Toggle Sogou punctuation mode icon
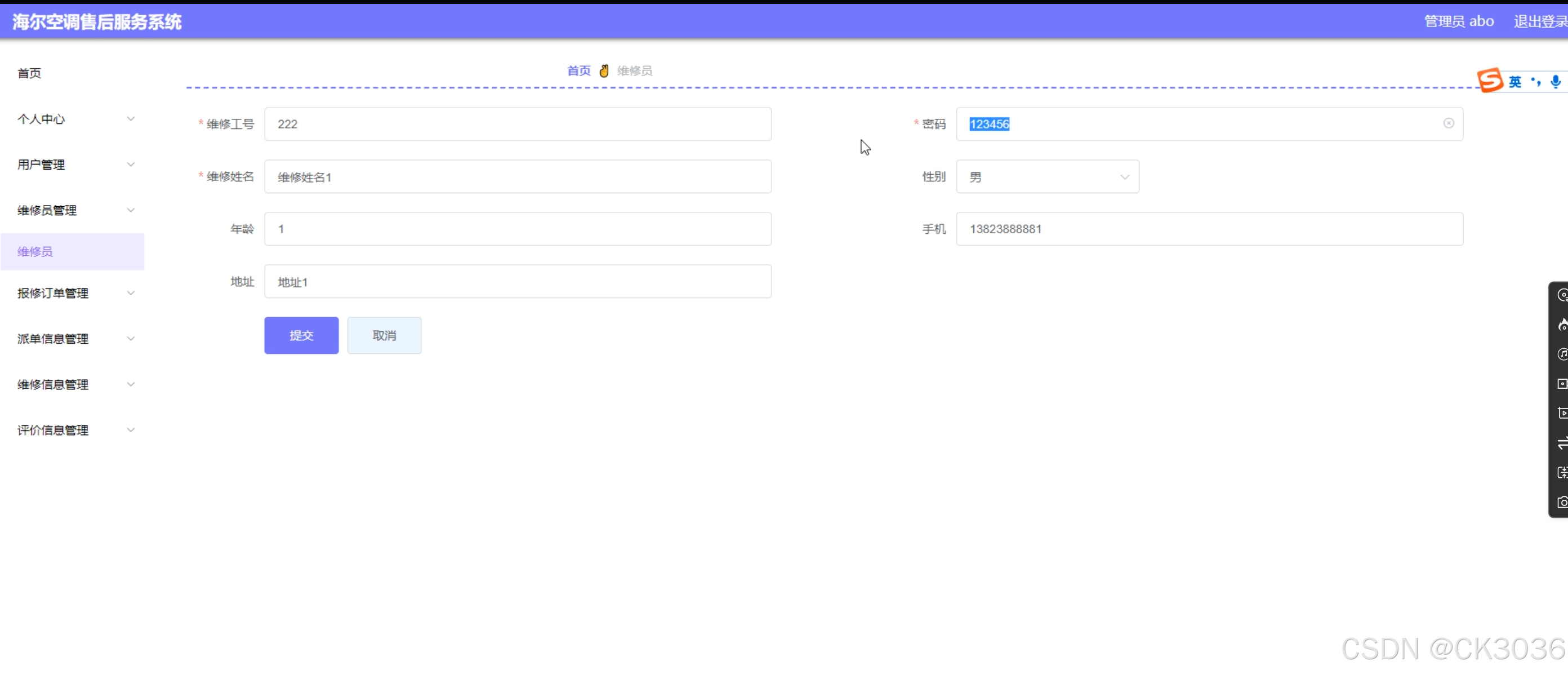The height and width of the screenshot is (675, 1568). (1536, 82)
